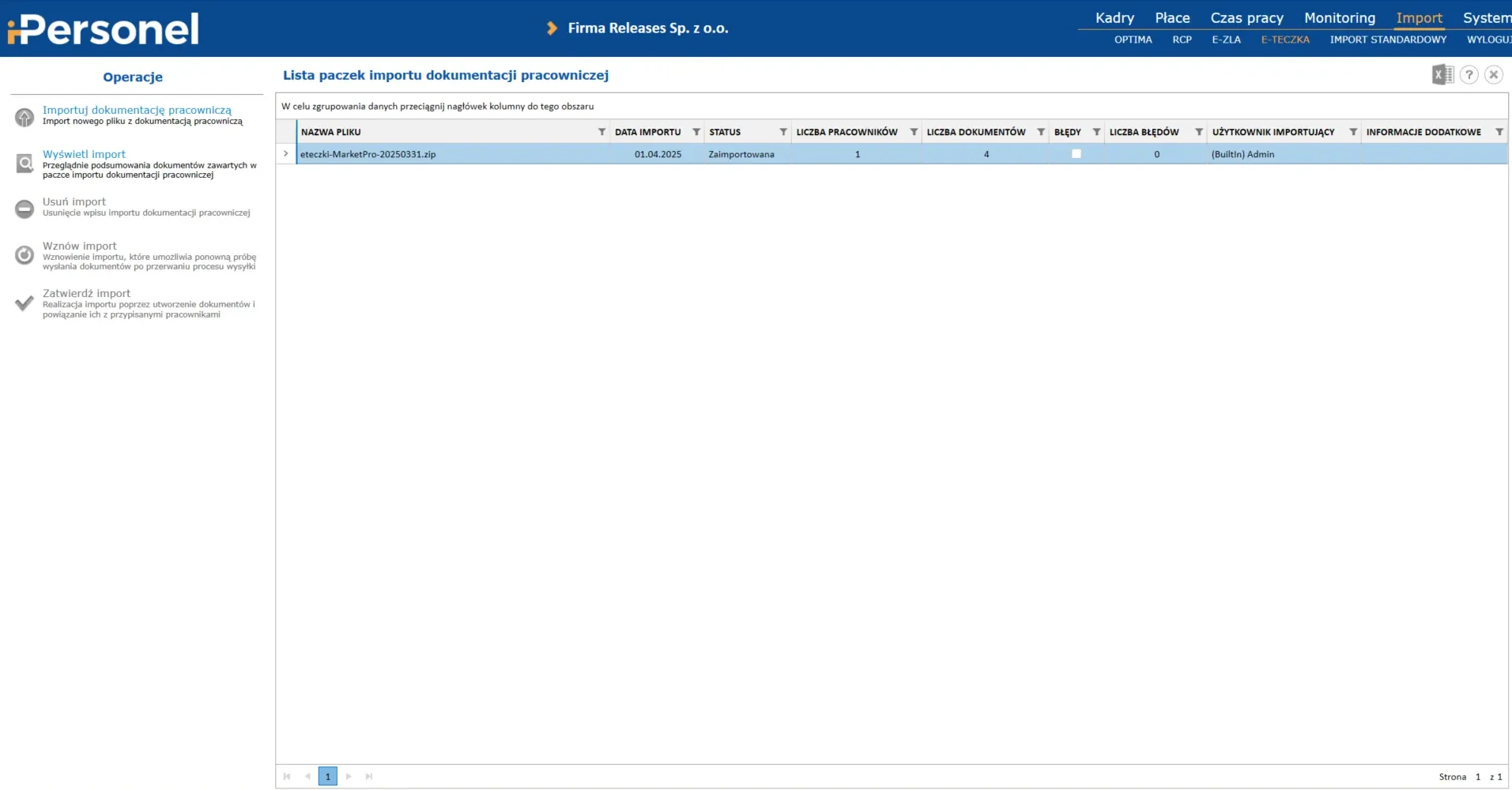Screen dimensions: 1512x790
Task: Switch to the Import Standardowy tab
Action: 1388,39
